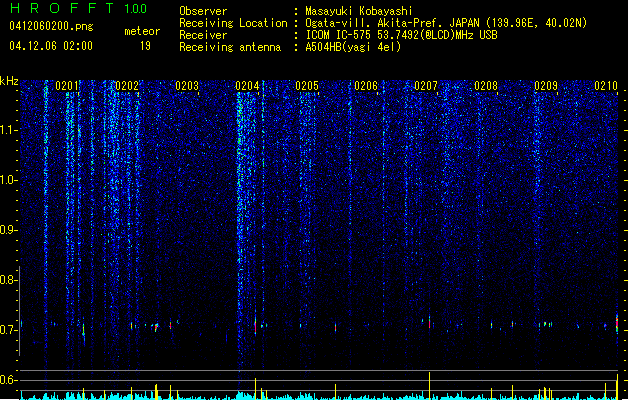
Task: Click the kHz axis unit label
Action: pyautogui.click(x=9, y=81)
